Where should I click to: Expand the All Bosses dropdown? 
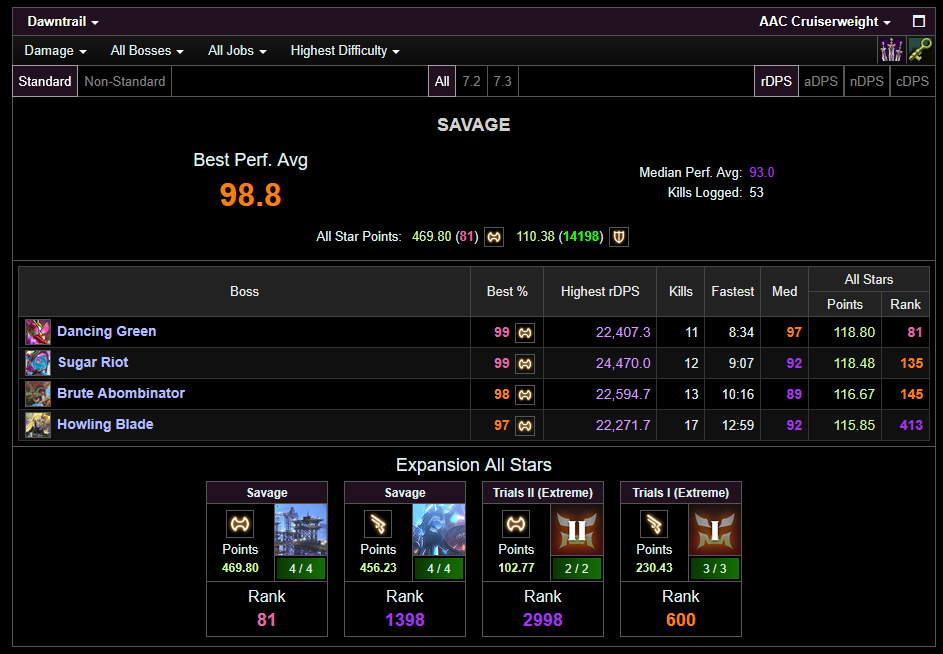pos(147,51)
